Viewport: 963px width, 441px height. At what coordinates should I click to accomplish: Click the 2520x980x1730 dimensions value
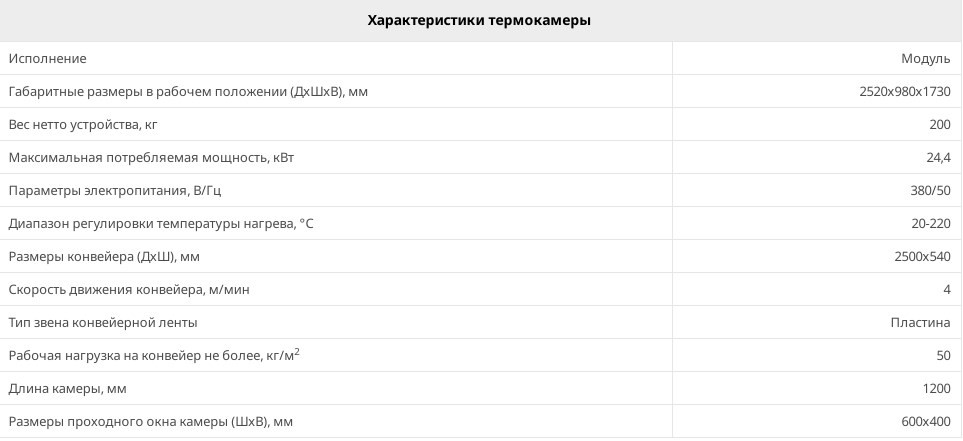(x=904, y=92)
